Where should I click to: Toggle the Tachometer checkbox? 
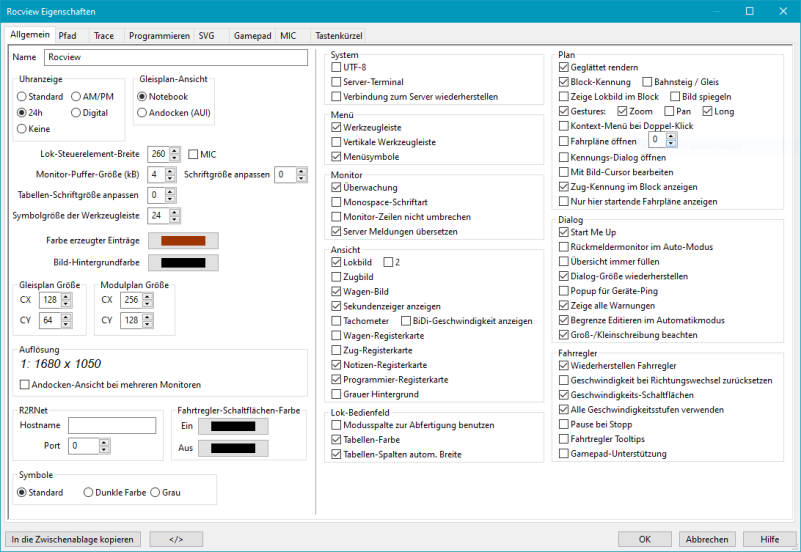point(337,321)
